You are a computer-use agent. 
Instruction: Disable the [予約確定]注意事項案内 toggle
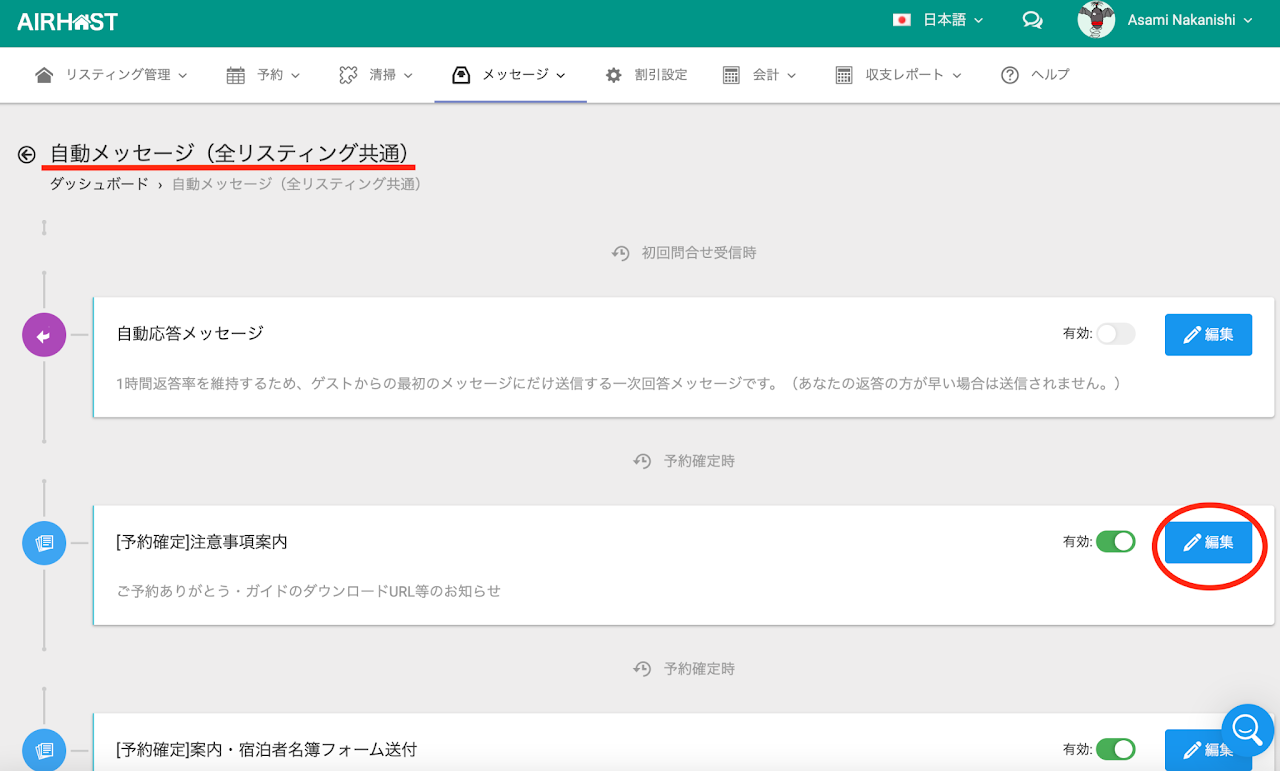tap(1116, 542)
